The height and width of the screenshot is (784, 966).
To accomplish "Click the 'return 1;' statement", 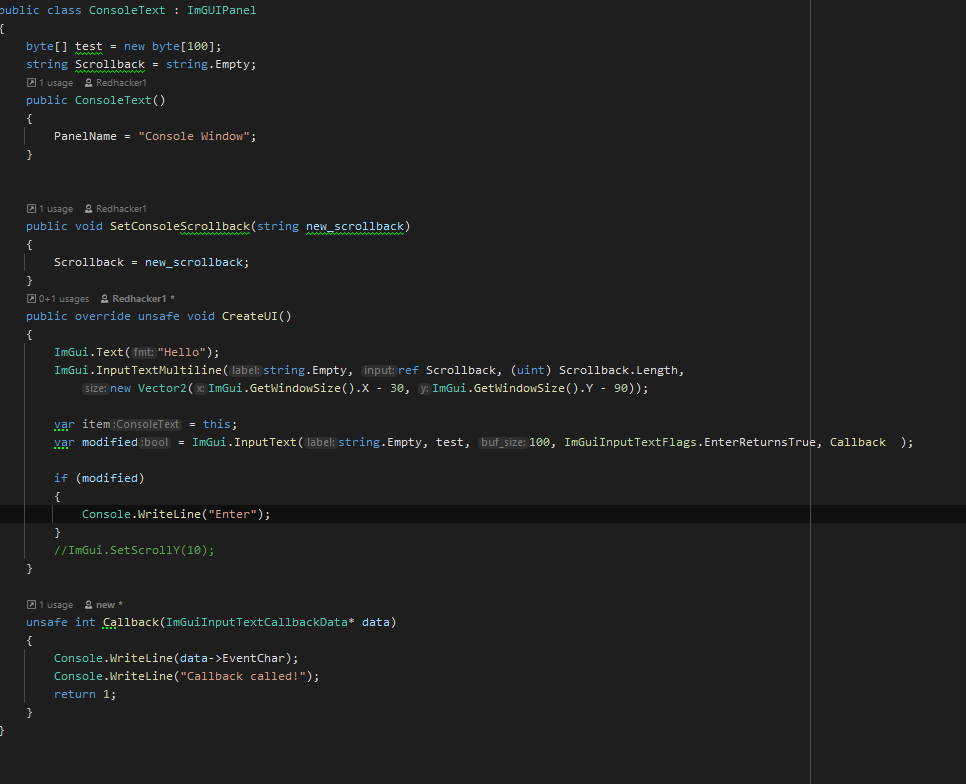I will [85, 694].
